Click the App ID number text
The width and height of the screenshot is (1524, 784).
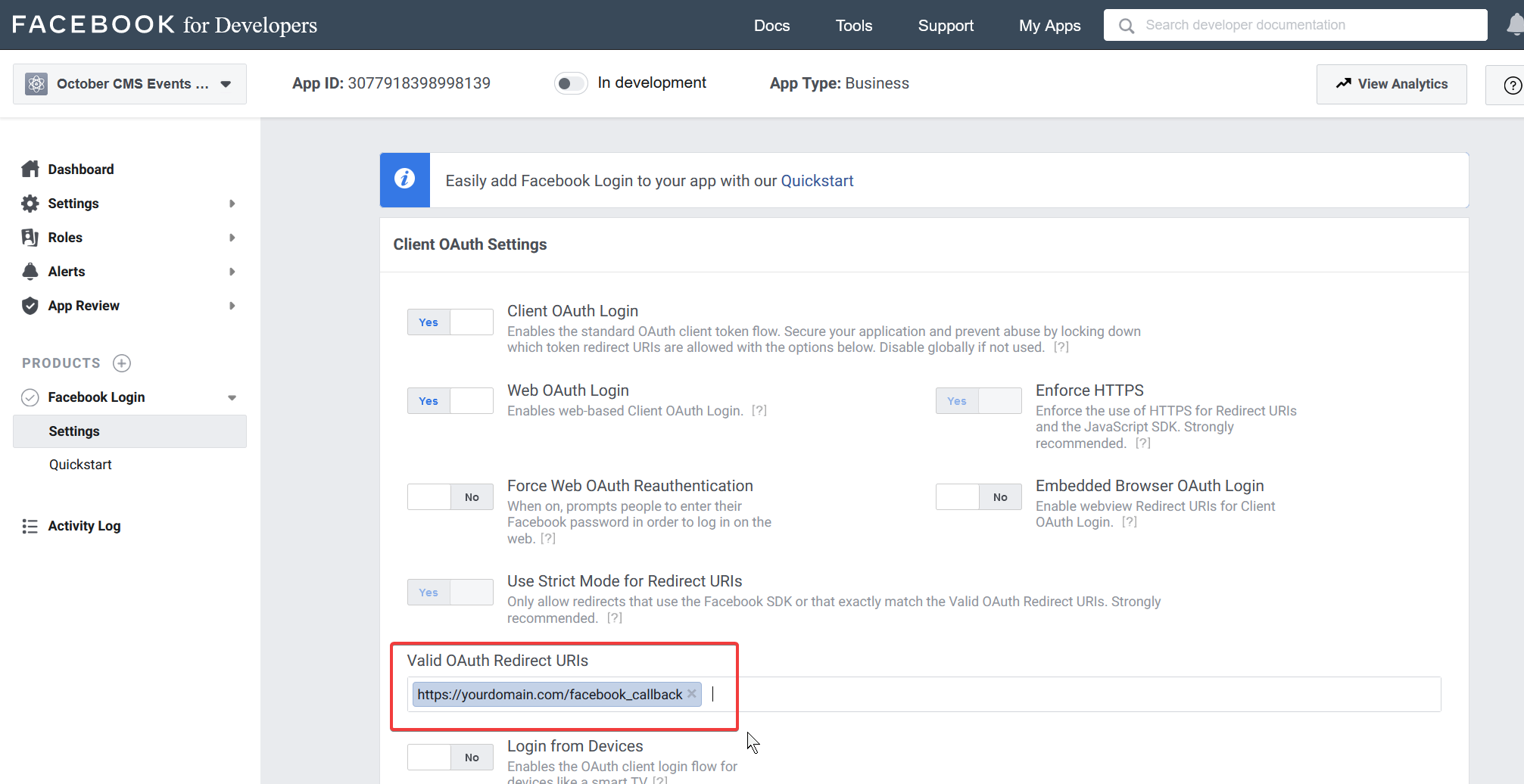tap(419, 83)
